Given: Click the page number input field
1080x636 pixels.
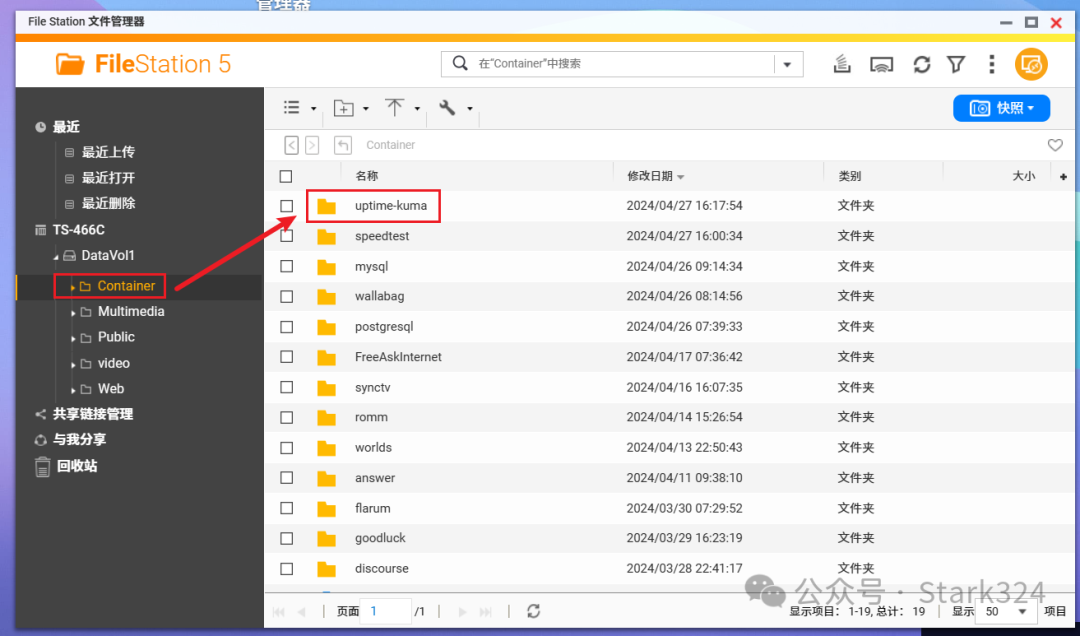Looking at the screenshot, I should [386, 611].
